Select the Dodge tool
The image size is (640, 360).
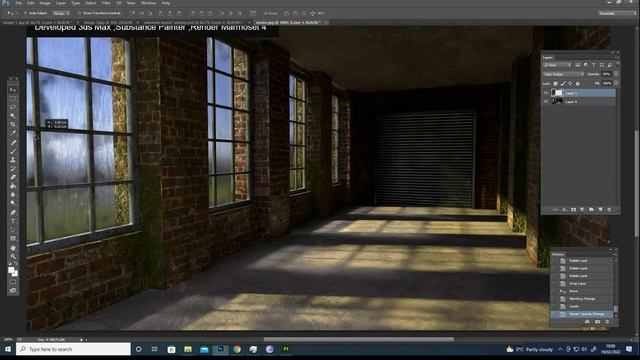[x=13, y=203]
